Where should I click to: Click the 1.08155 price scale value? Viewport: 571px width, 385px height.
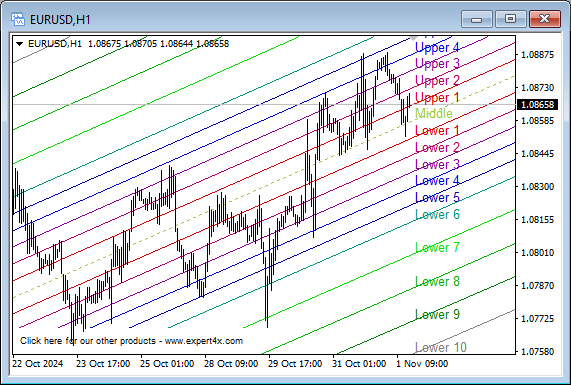pos(537,220)
